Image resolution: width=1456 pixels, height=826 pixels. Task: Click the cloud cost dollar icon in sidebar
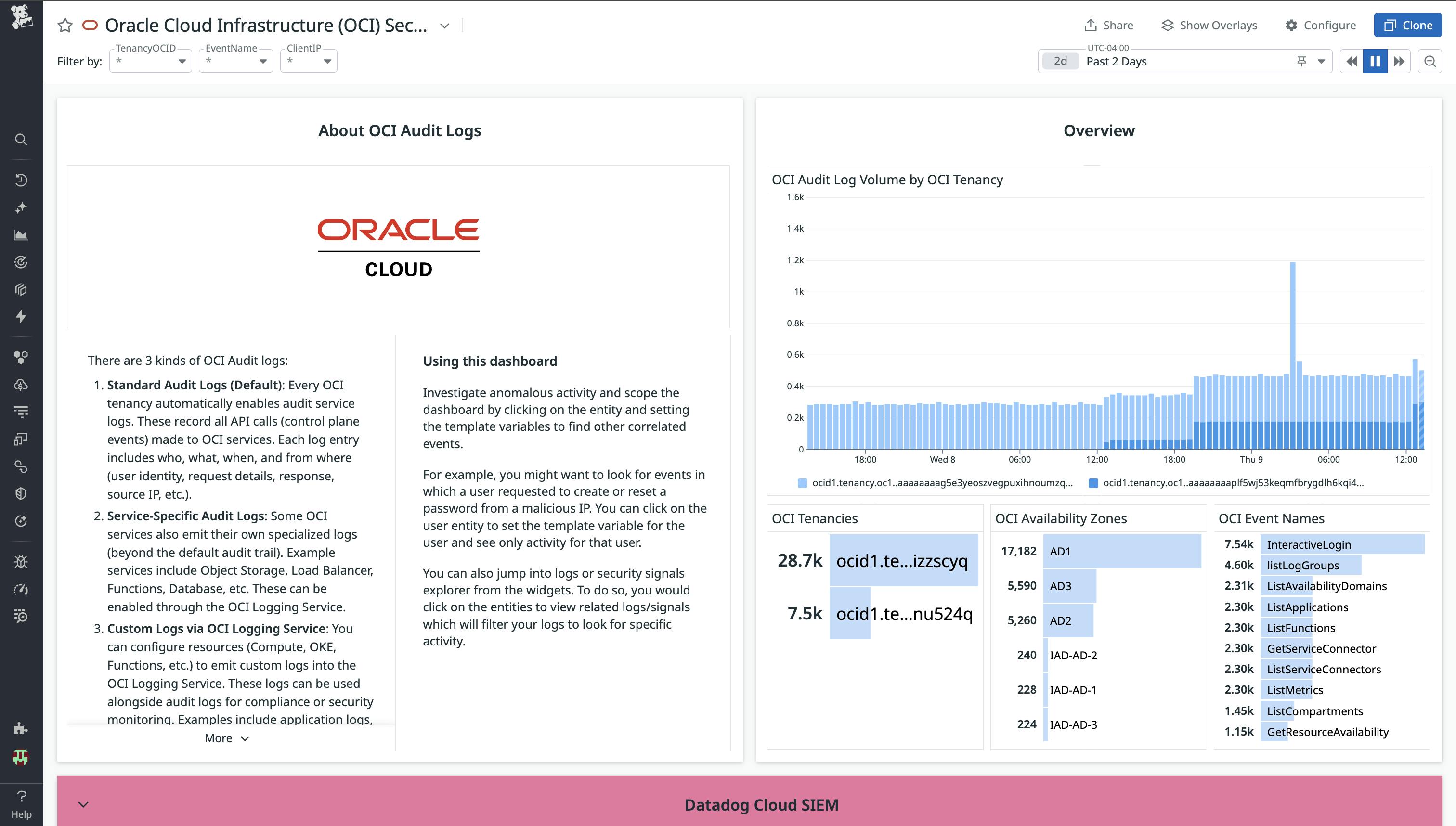tap(21, 385)
